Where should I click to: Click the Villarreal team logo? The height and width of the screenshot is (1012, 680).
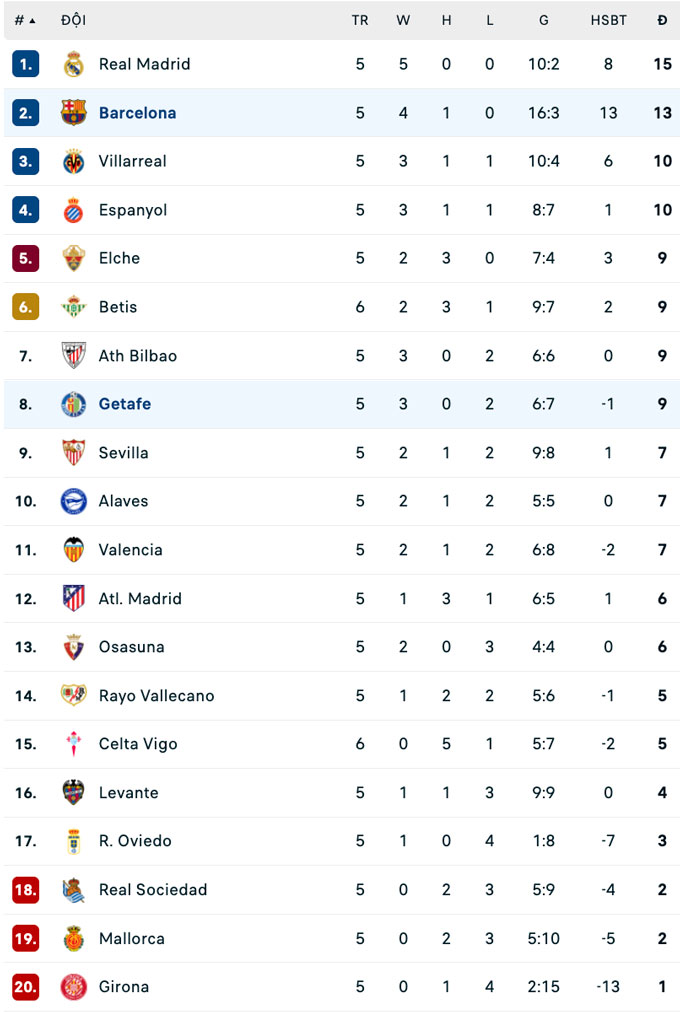coord(74,161)
